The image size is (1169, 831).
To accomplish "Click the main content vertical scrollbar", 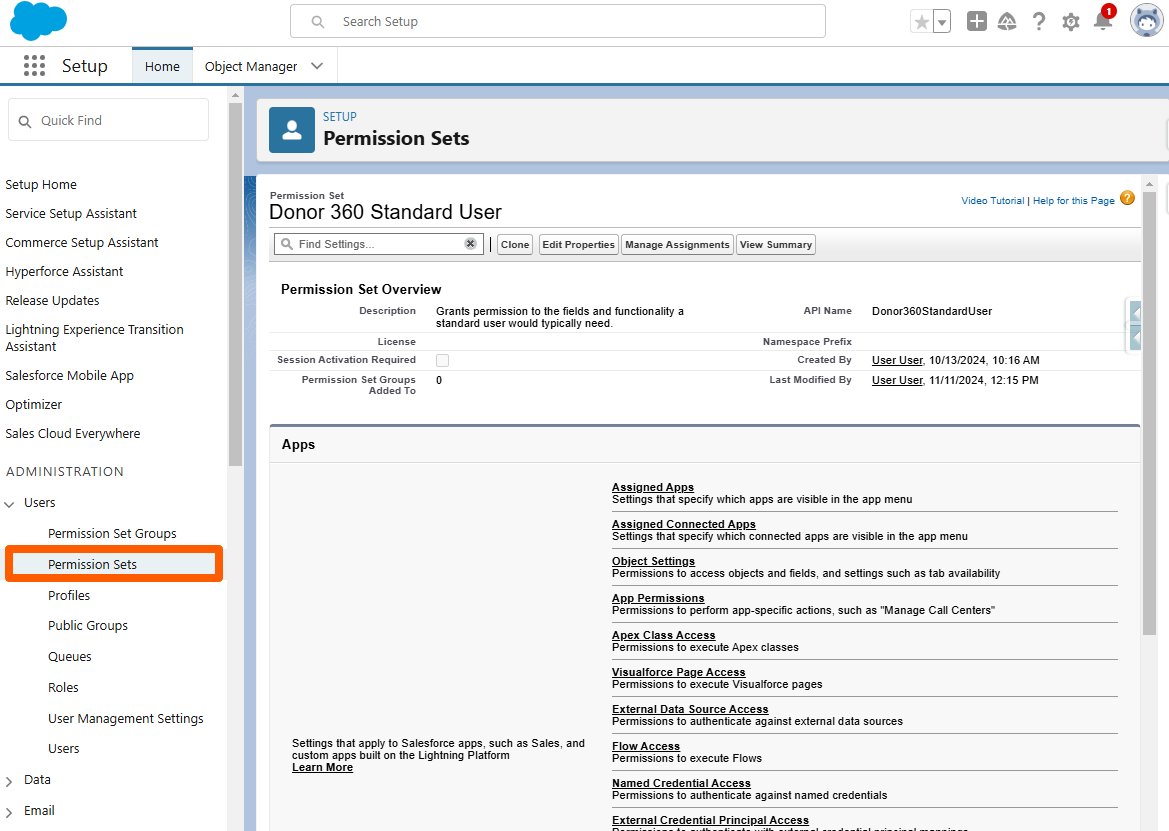I will pyautogui.click(x=1149, y=414).
